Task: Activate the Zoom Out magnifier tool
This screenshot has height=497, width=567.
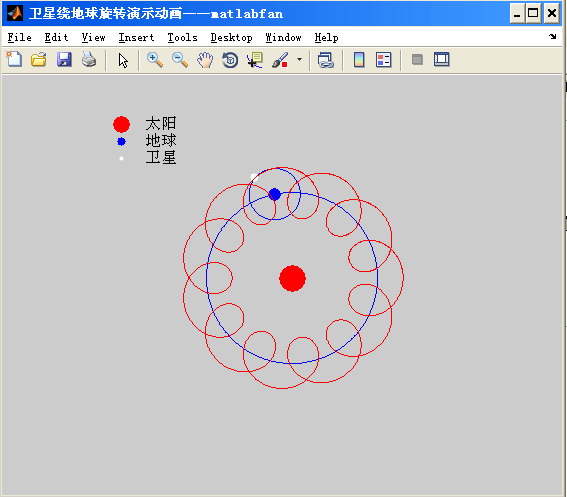Action: click(x=180, y=60)
